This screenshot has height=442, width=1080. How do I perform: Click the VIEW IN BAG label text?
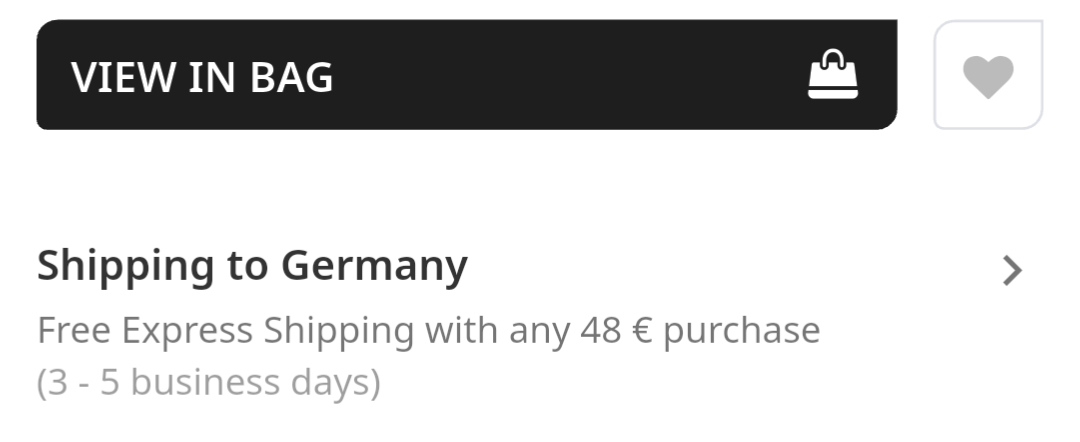(x=202, y=77)
